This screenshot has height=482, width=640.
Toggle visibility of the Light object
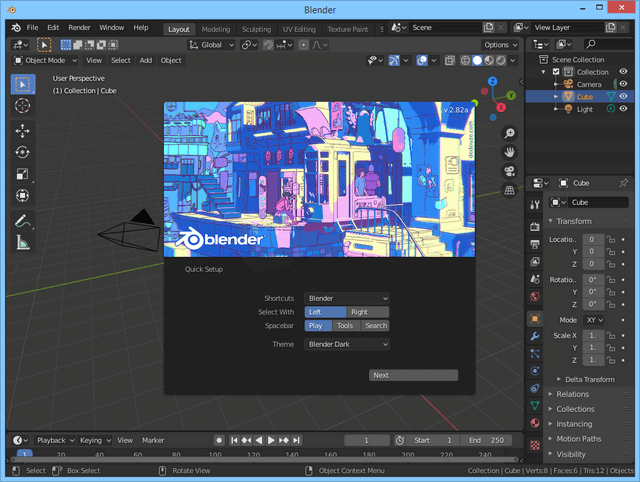623,109
